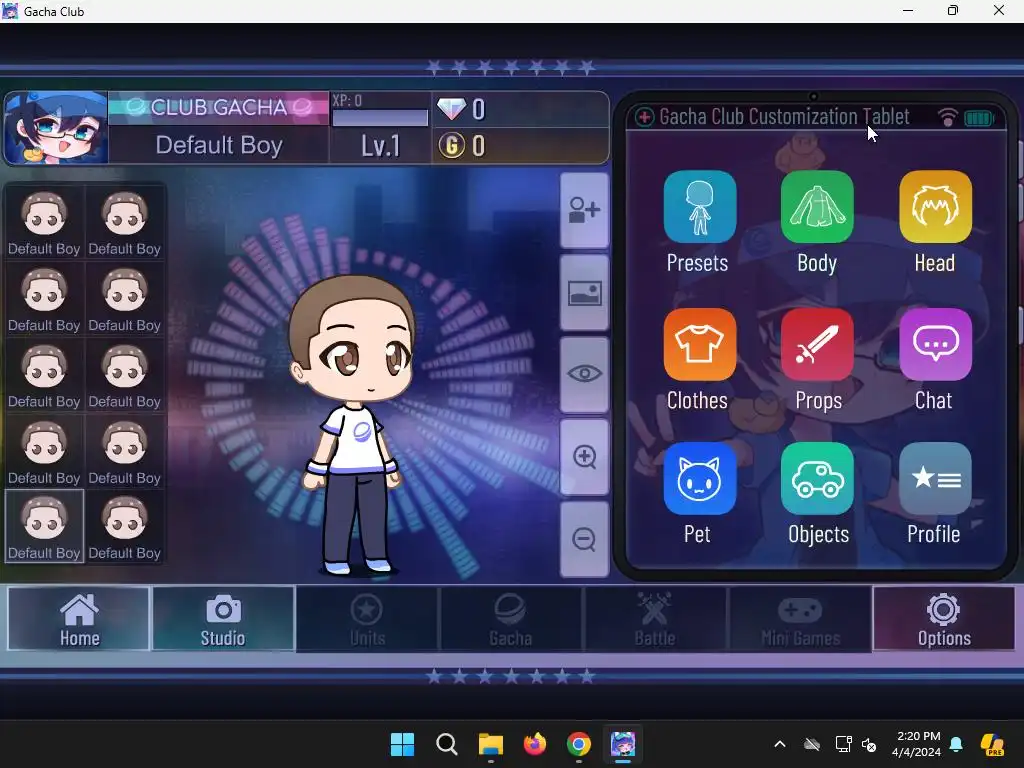Screen dimensions: 1024x768
Task: Show hidden system tray icons
Action: (x=780, y=744)
